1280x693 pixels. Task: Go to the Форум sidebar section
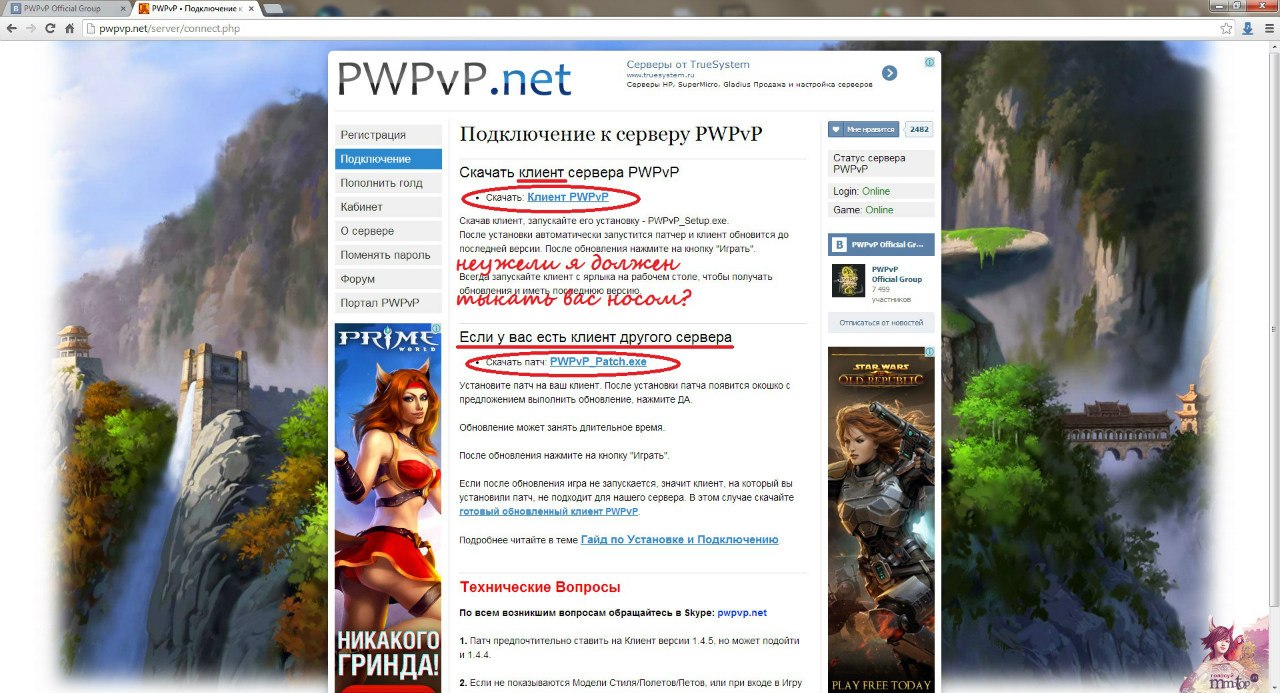(358, 279)
